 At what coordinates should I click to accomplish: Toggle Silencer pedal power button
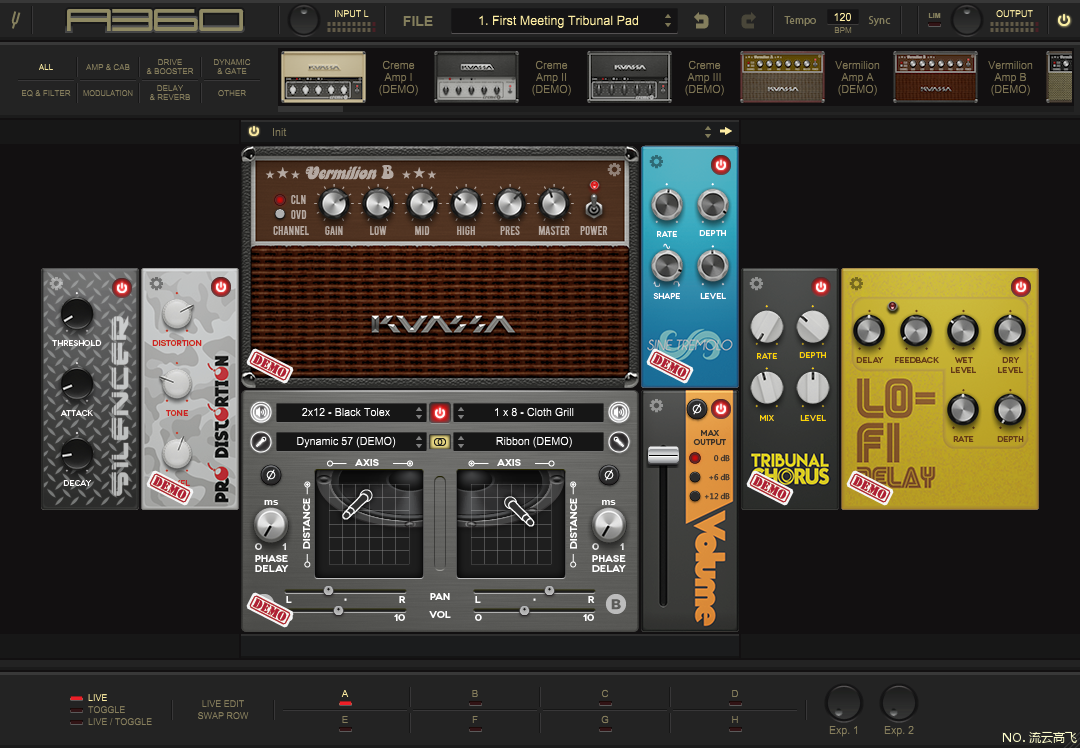tap(122, 287)
